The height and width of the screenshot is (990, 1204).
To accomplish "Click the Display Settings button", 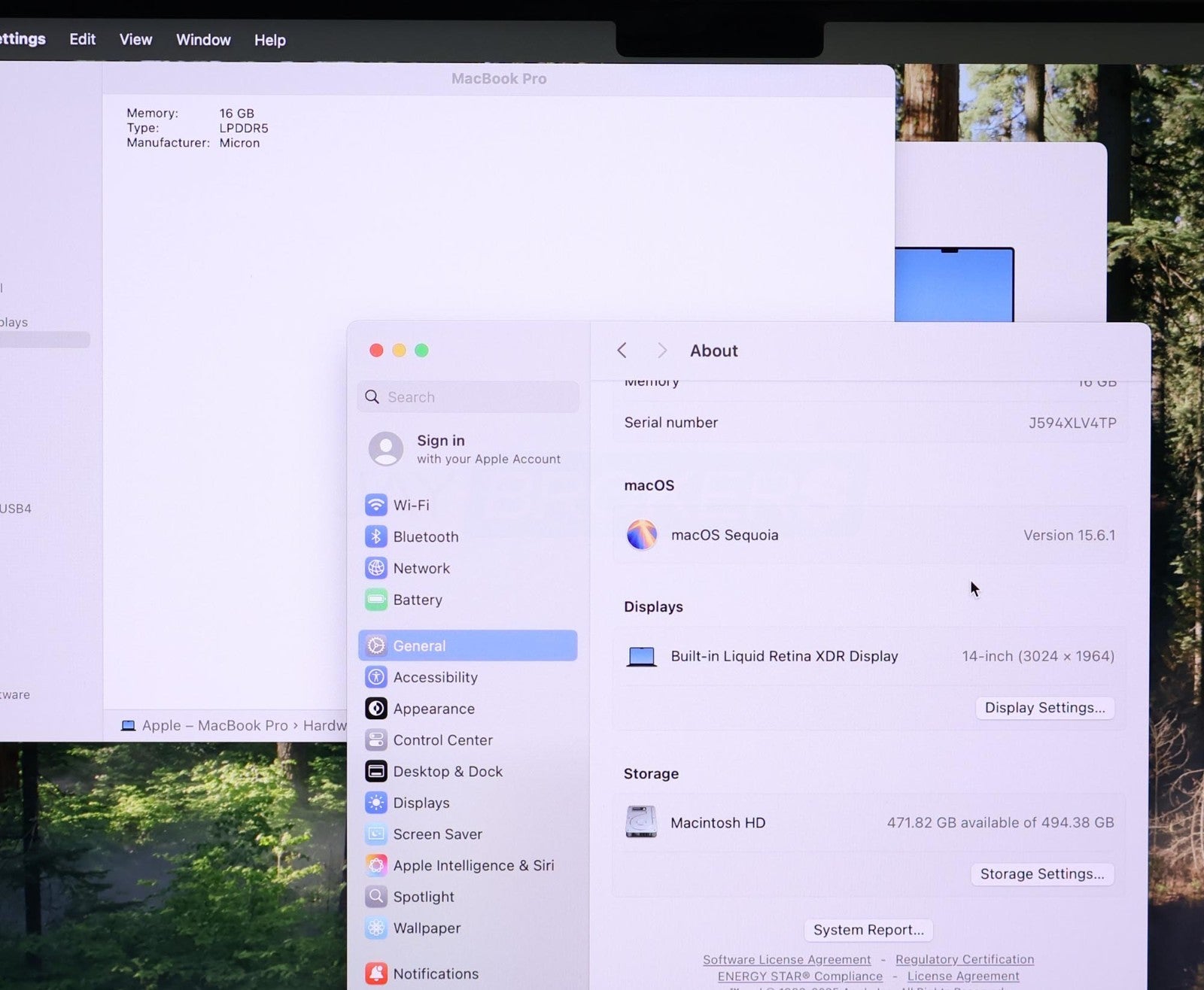I will tap(1044, 708).
